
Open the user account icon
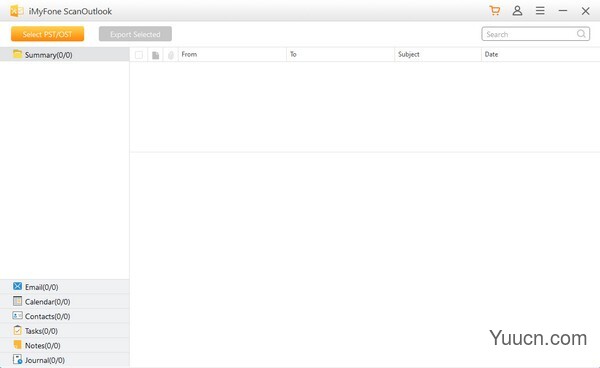[x=517, y=11]
